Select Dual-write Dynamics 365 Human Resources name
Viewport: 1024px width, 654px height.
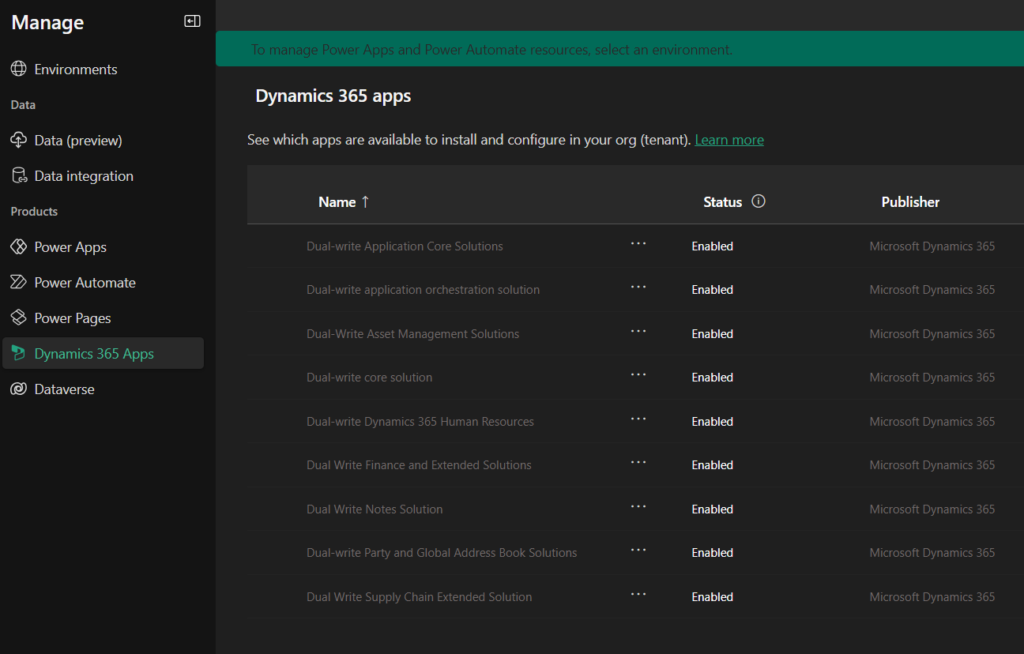420,421
